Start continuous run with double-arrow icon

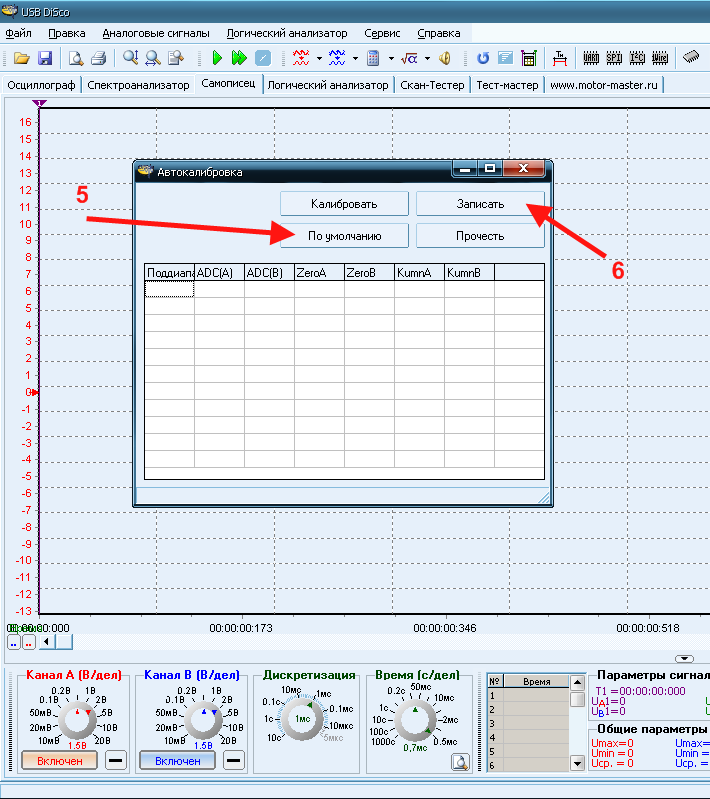(x=239, y=58)
